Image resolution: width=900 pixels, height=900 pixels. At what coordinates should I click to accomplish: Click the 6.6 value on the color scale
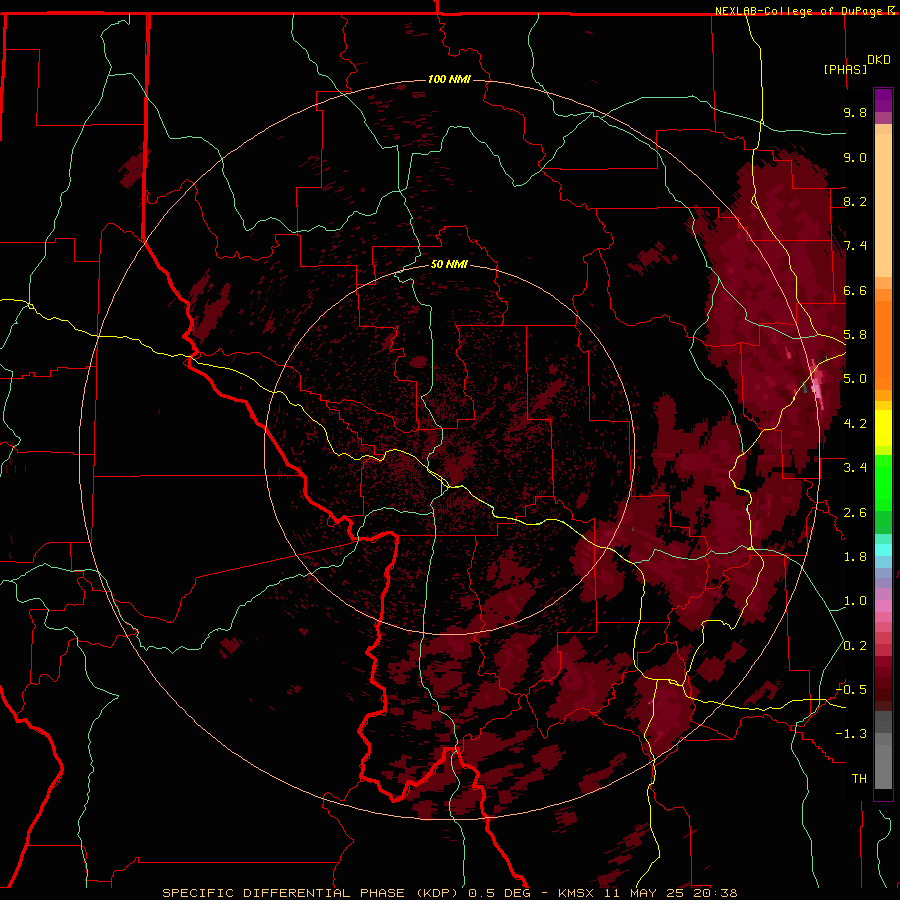[855, 290]
